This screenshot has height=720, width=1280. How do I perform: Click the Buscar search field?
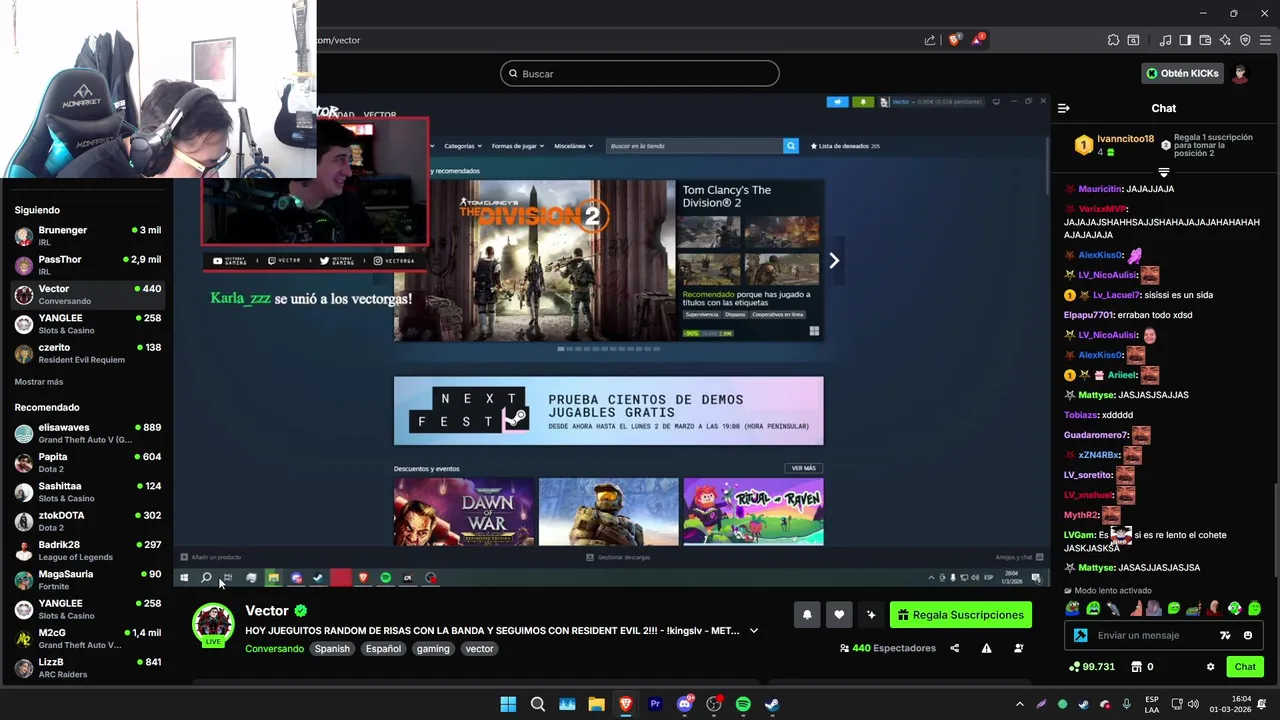tap(640, 73)
